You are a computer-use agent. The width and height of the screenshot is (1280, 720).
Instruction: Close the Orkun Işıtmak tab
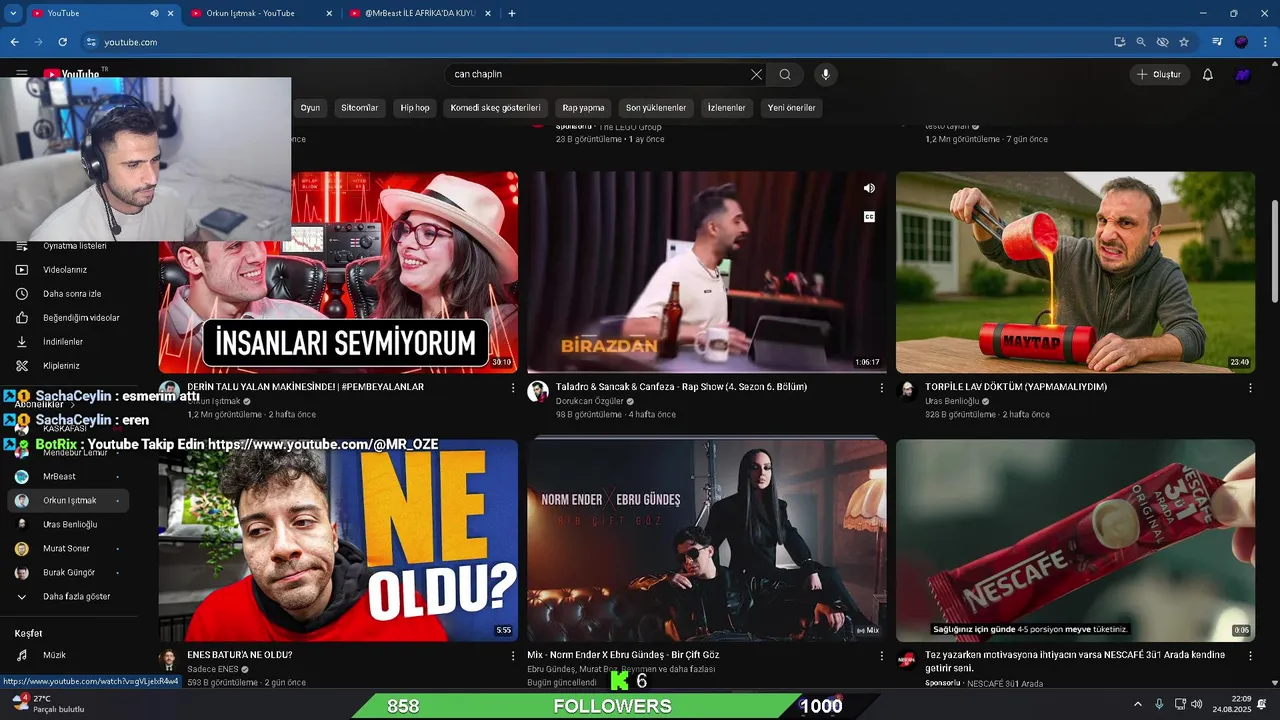329,13
